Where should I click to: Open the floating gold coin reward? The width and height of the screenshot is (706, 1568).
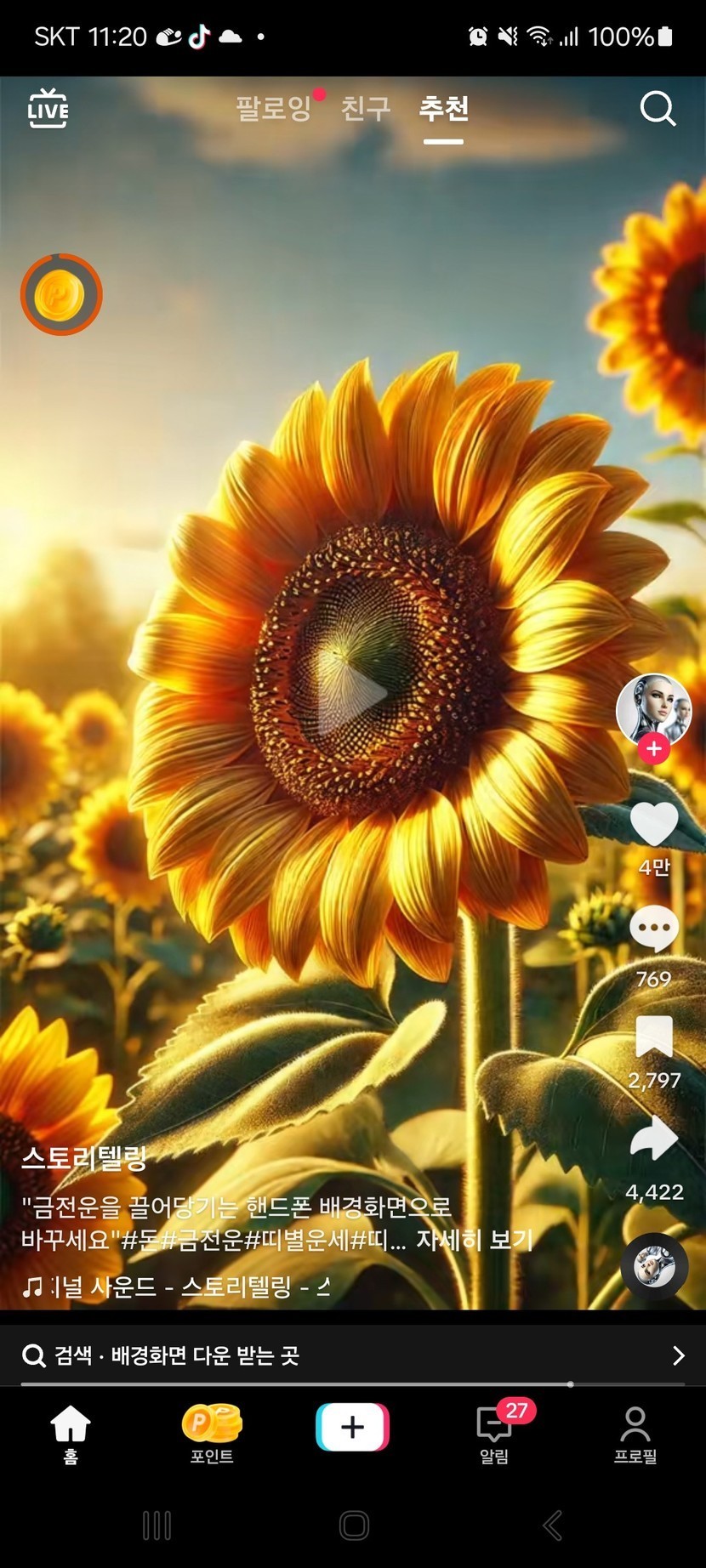pos(61,294)
